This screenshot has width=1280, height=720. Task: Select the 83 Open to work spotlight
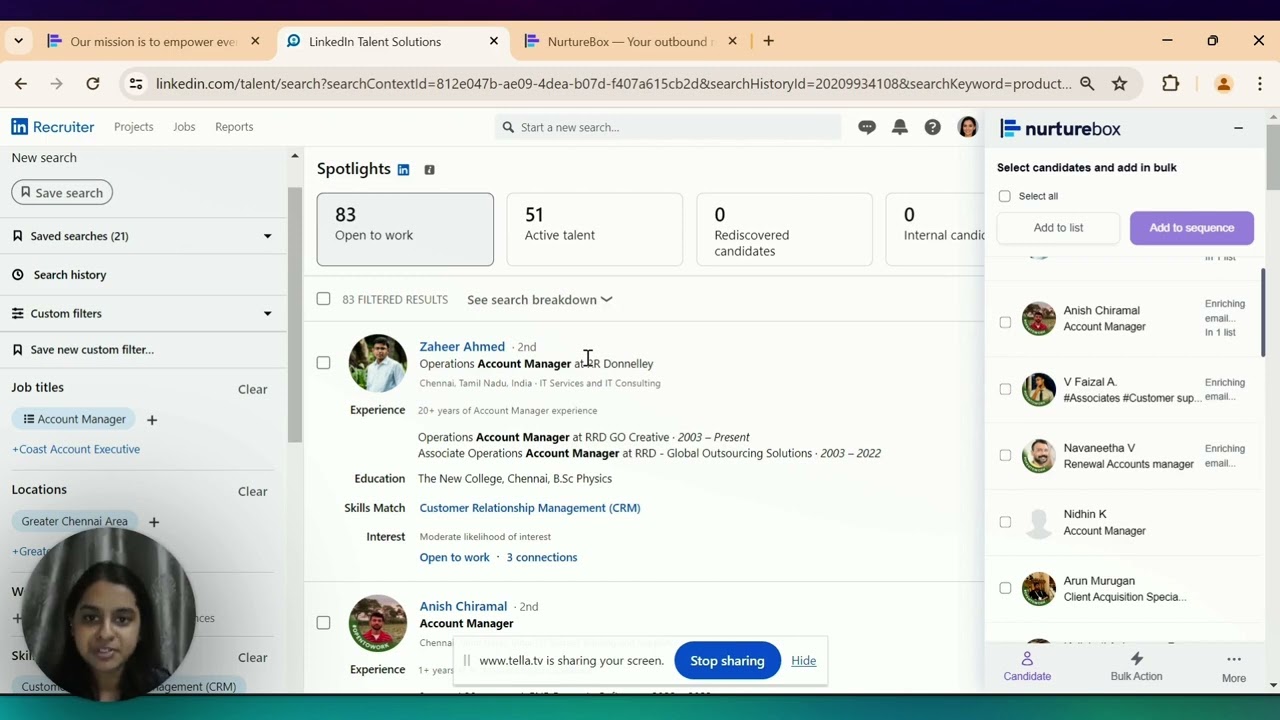click(x=405, y=229)
